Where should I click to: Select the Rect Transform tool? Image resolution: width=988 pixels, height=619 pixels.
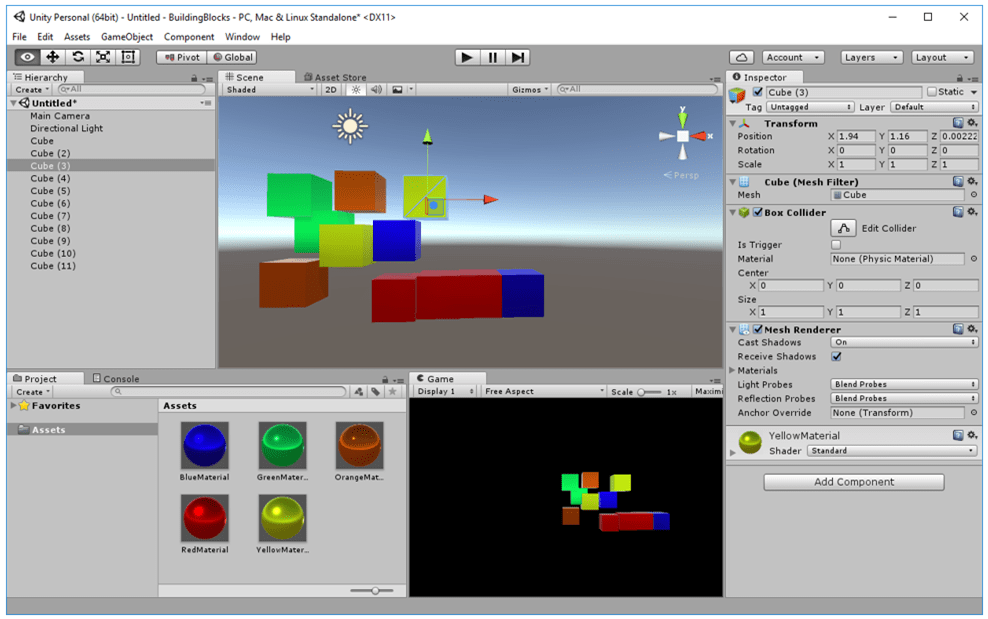click(128, 57)
